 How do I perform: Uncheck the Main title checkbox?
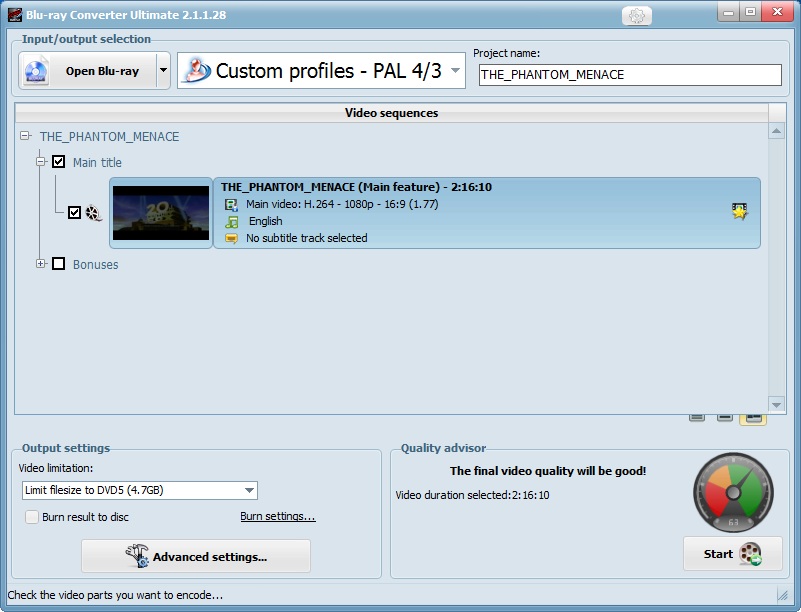point(59,162)
